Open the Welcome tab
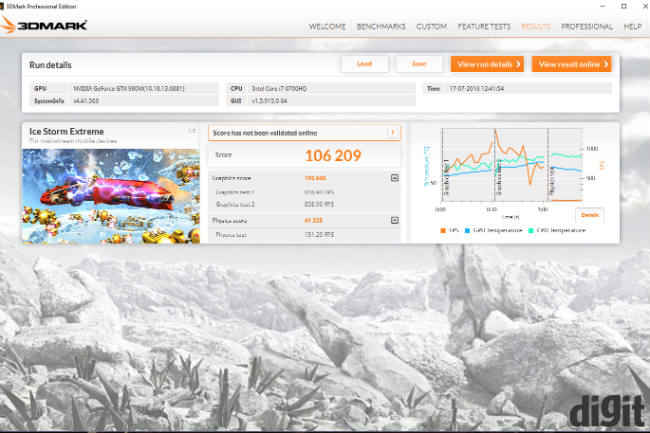The height and width of the screenshot is (433, 650). [x=327, y=27]
